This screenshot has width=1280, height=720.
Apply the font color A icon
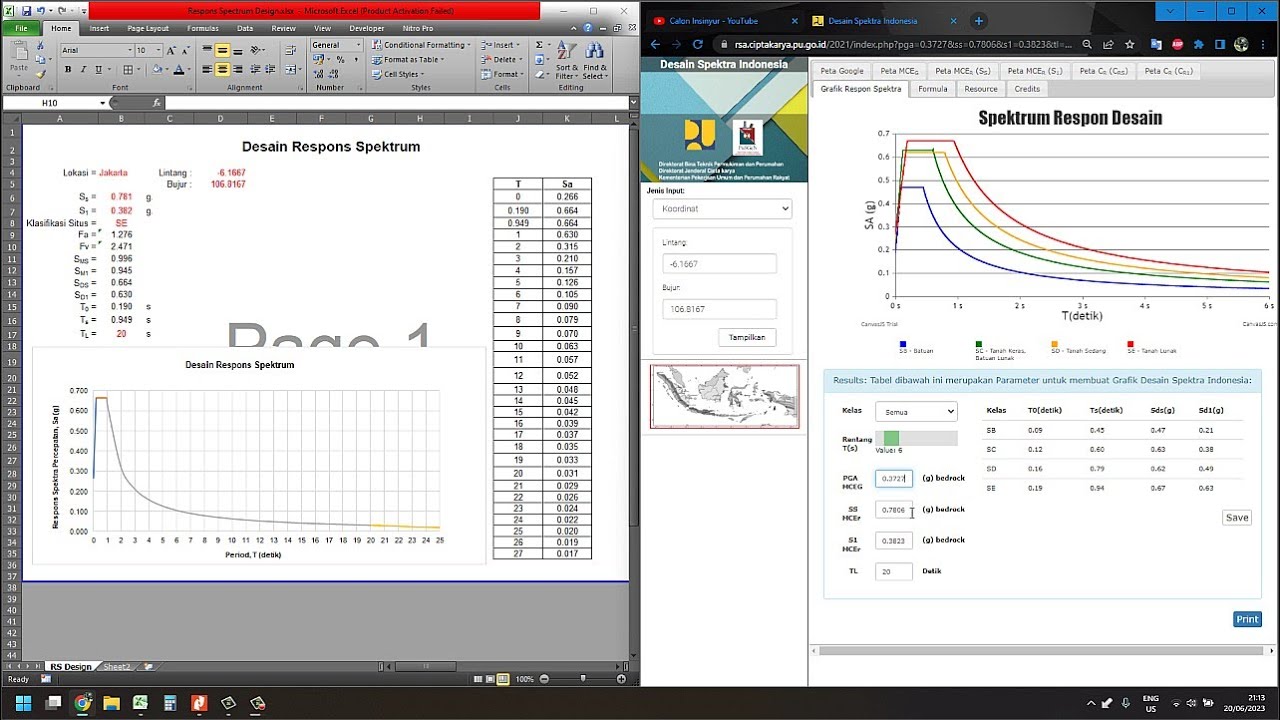tap(178, 70)
